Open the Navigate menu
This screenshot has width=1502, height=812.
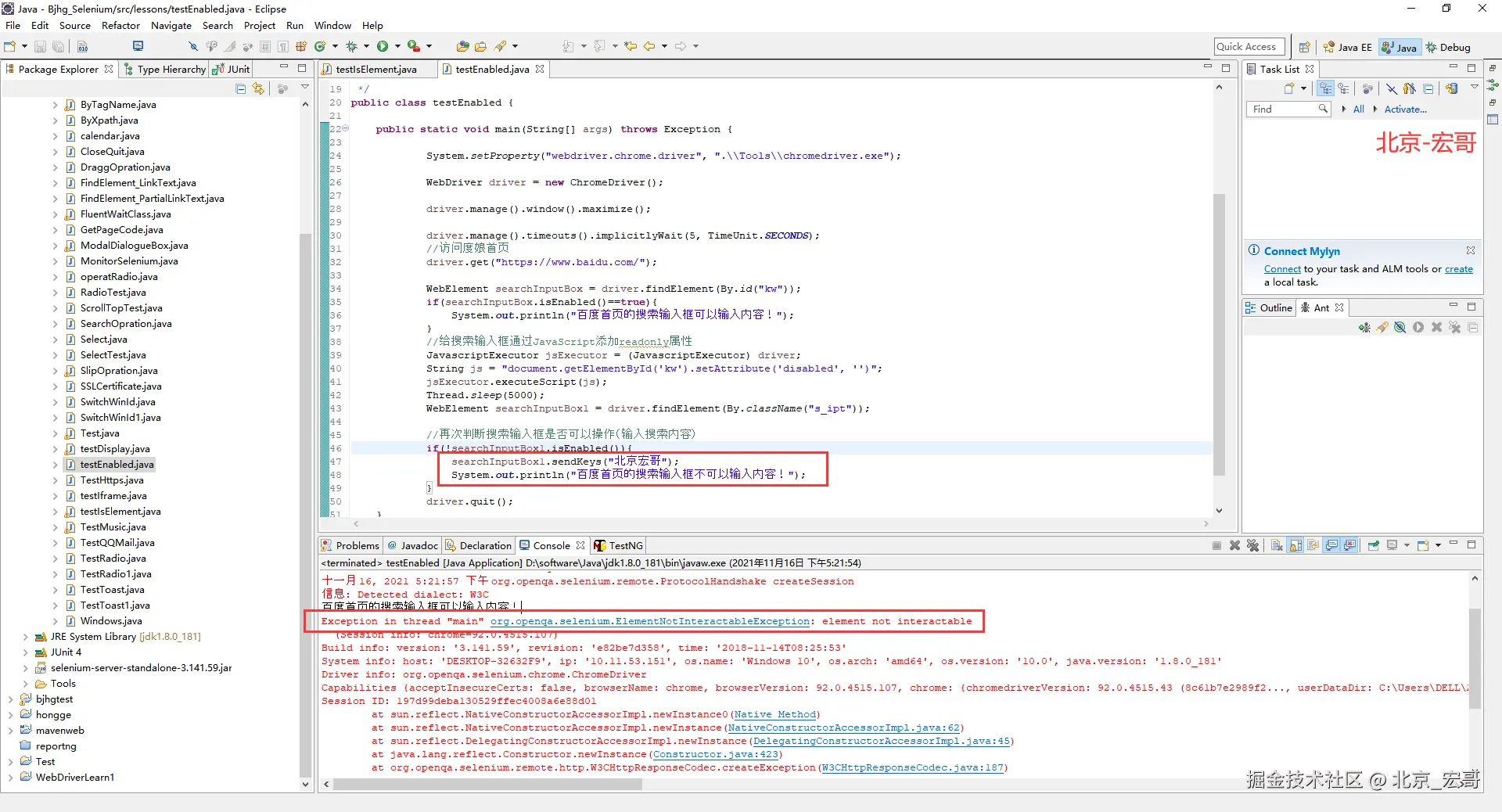point(171,26)
